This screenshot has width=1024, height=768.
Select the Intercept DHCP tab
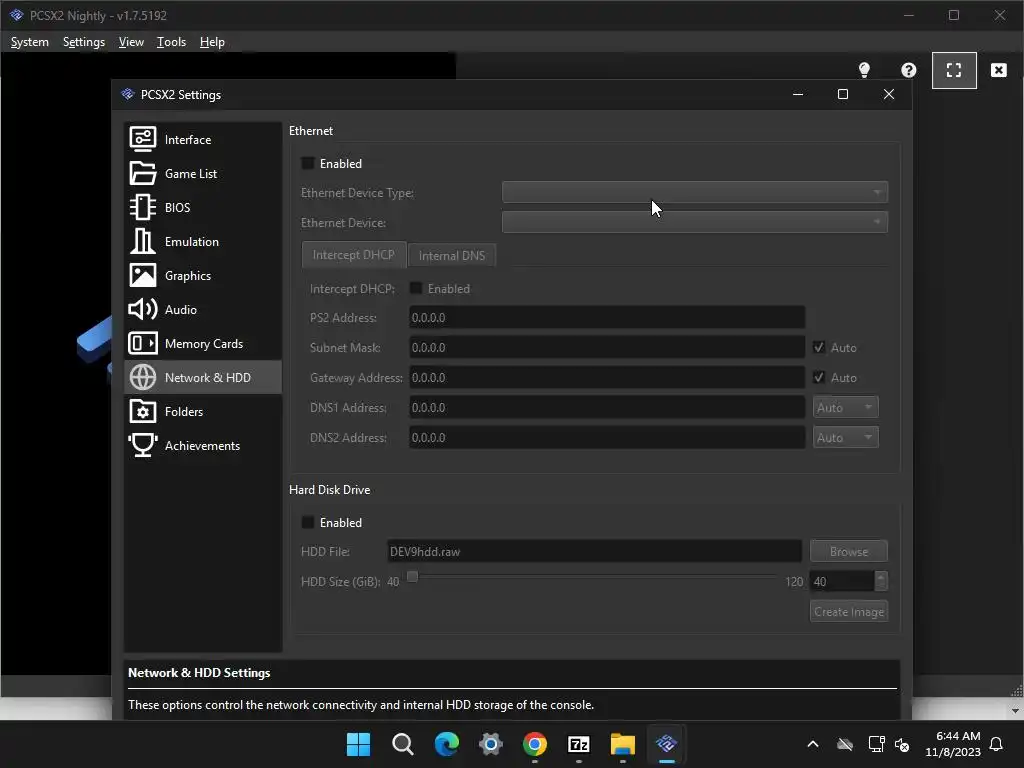click(x=353, y=255)
